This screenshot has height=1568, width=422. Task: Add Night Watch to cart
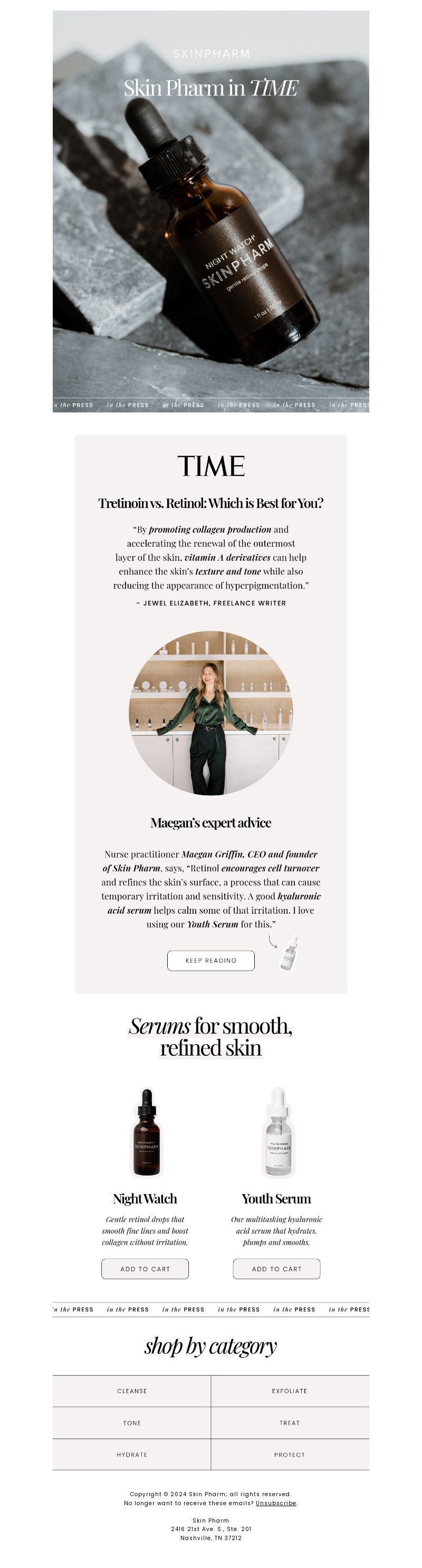146,1269
